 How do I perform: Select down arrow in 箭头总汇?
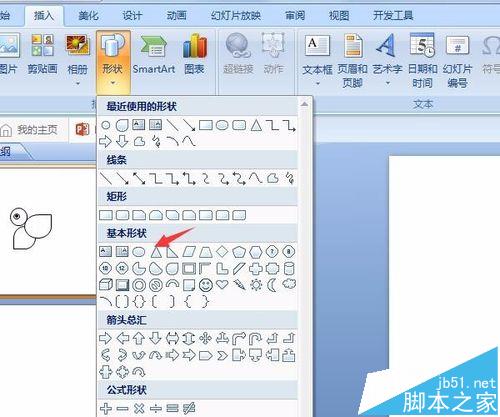(155, 338)
